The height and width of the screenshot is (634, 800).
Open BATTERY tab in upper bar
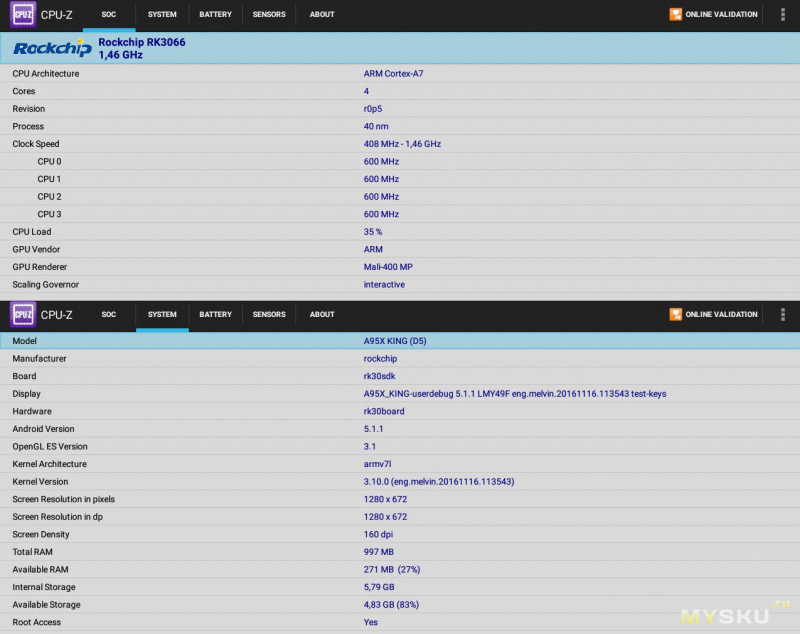tap(215, 14)
